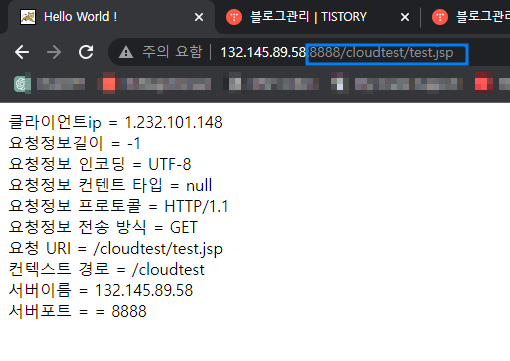Click the Tomcat favicon on Hello World tab
This screenshot has height=361, width=510.
[x=28, y=17]
